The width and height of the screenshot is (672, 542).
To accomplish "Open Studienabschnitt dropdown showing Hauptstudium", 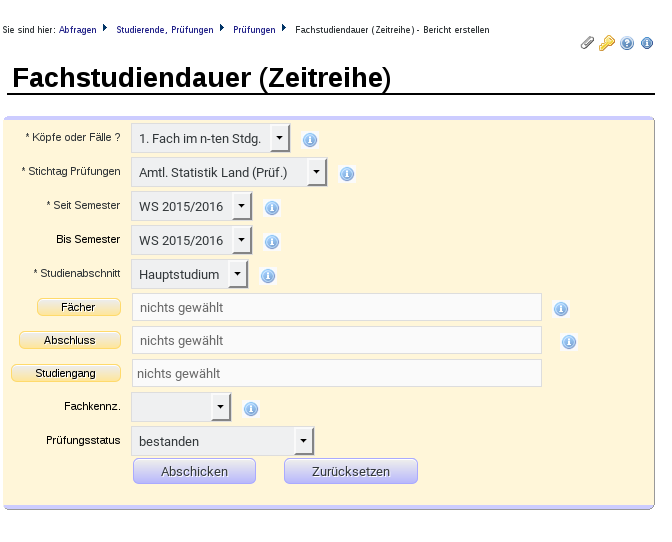I will pos(190,274).
